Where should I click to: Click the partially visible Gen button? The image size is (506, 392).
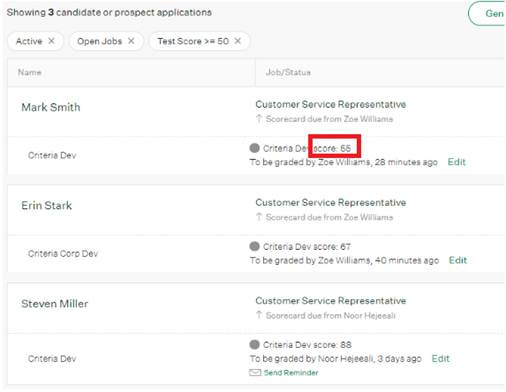[x=487, y=14]
